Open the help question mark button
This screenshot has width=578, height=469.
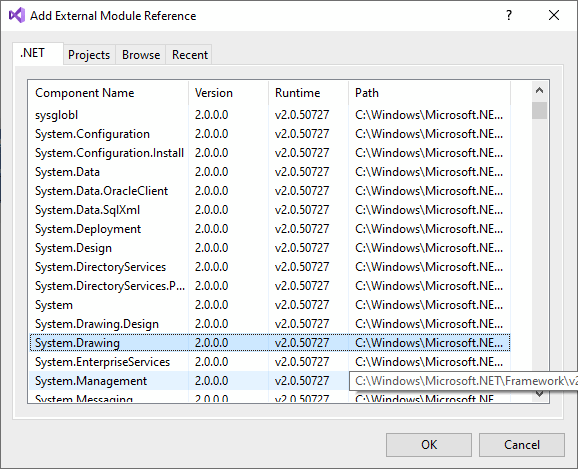click(509, 15)
